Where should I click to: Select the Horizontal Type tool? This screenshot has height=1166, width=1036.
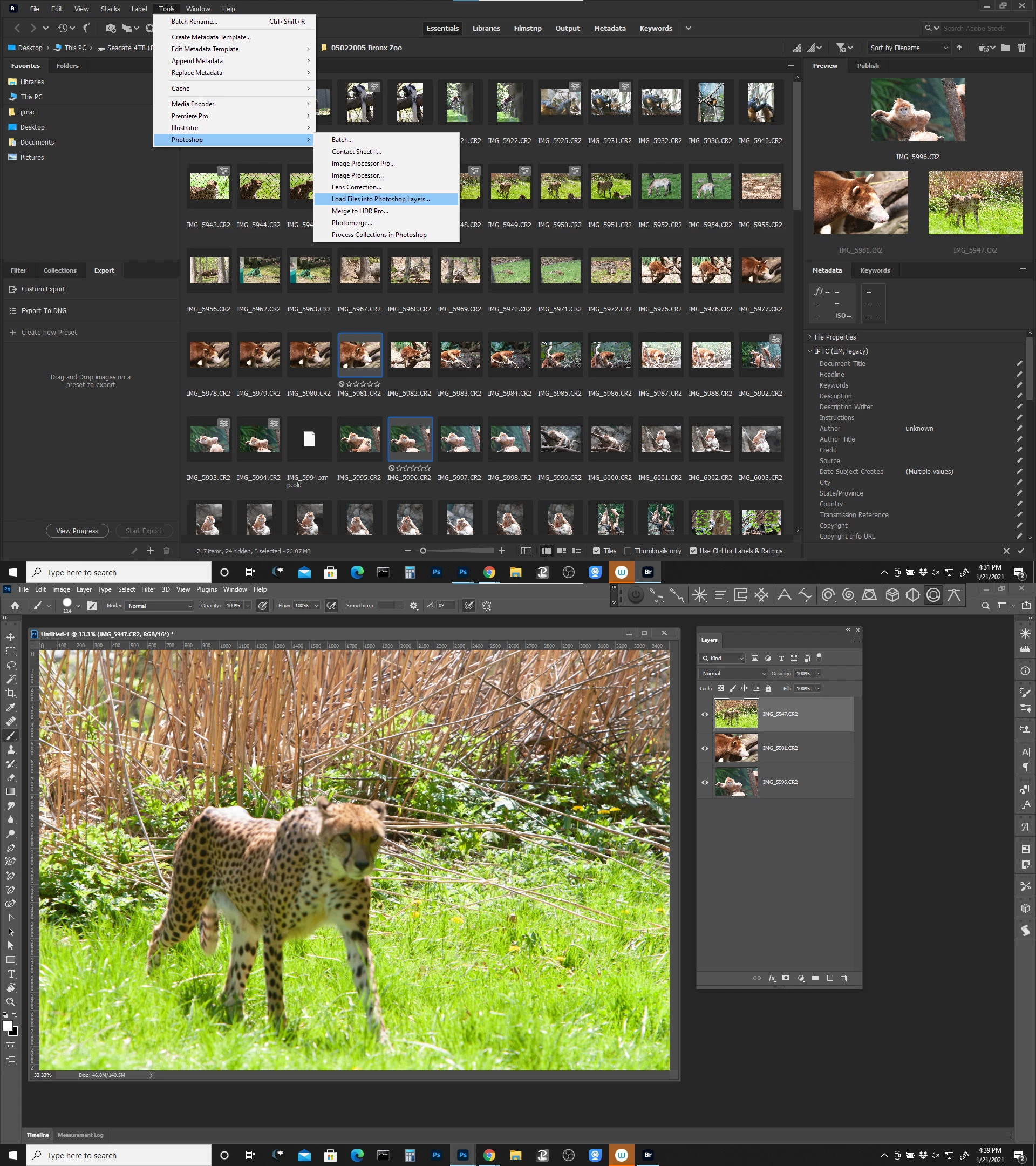[11, 974]
